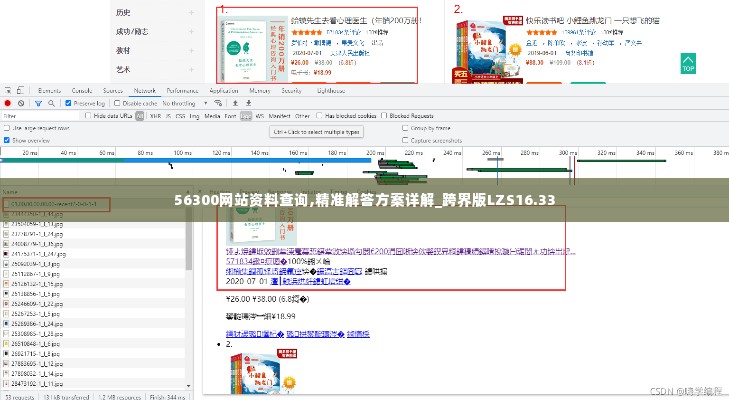Select request 27883605-1_l_12.jpg
The width and height of the screenshot is (729, 400).
[37, 364]
